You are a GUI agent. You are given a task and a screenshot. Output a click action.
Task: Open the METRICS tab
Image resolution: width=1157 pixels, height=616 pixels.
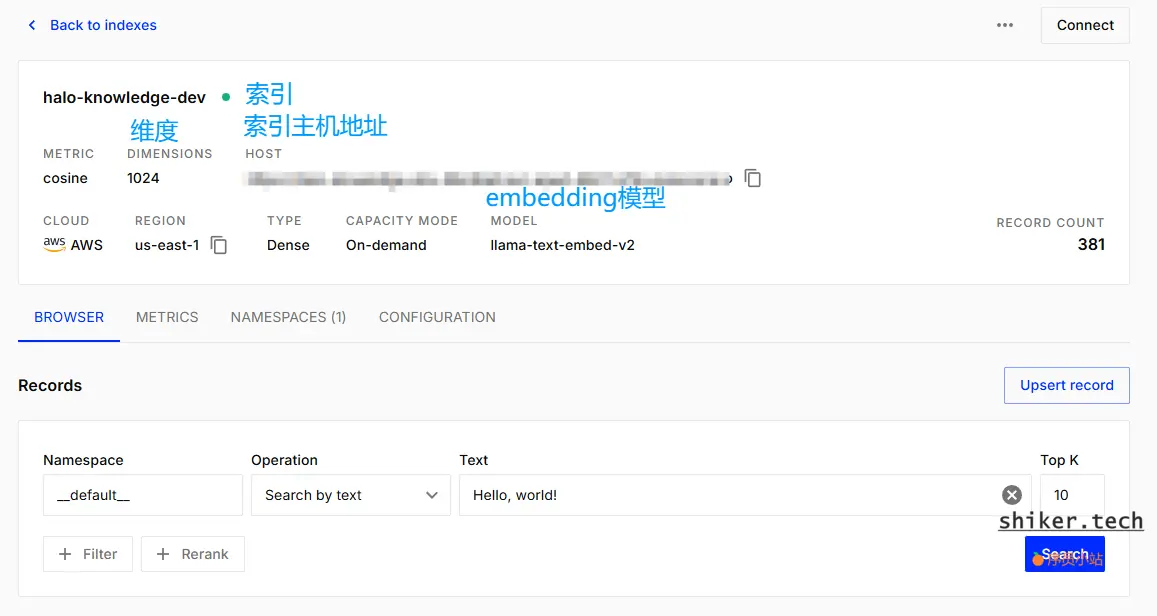point(167,317)
